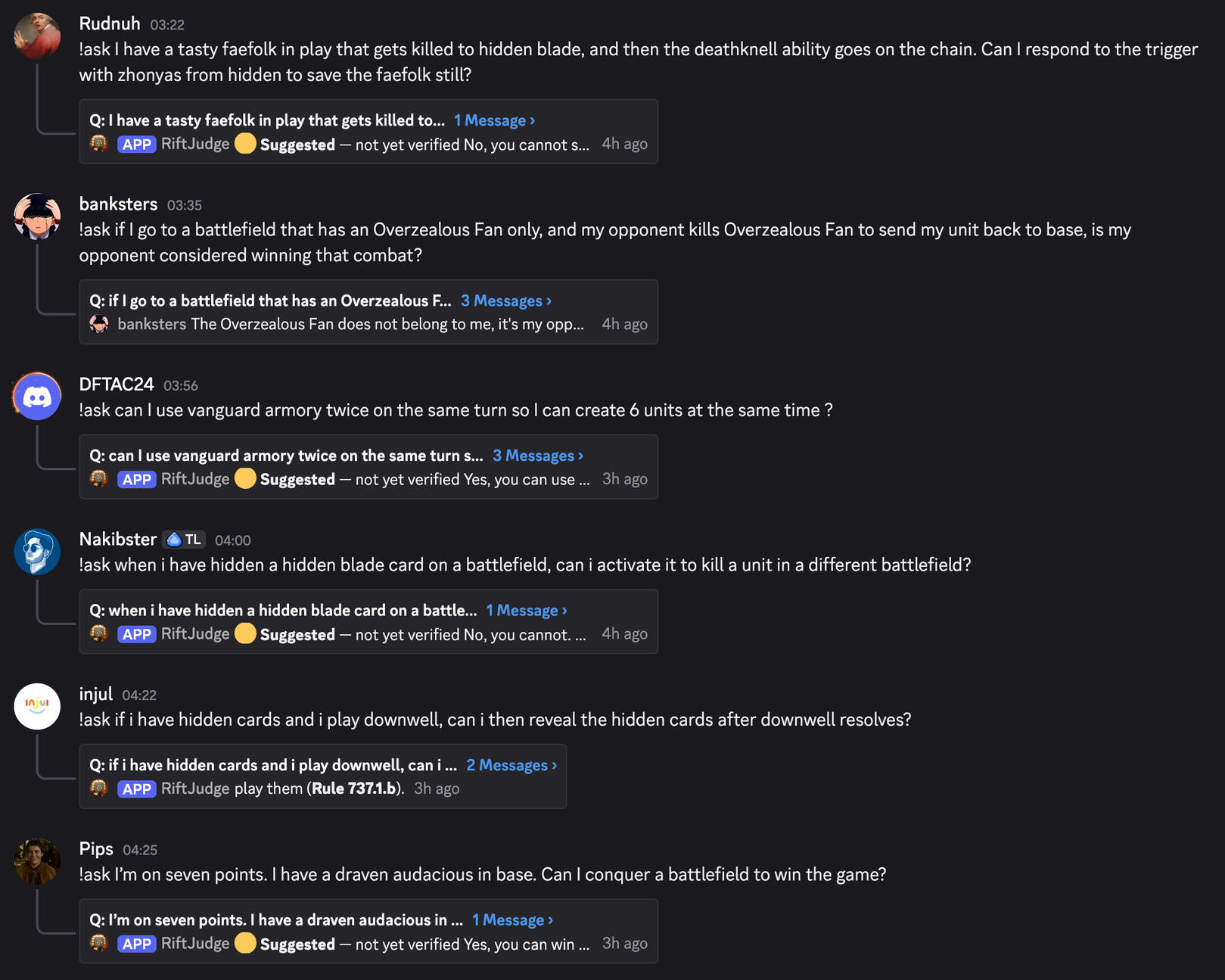
Task: Click DFTAC24's Discord logo avatar
Action: 37,397
